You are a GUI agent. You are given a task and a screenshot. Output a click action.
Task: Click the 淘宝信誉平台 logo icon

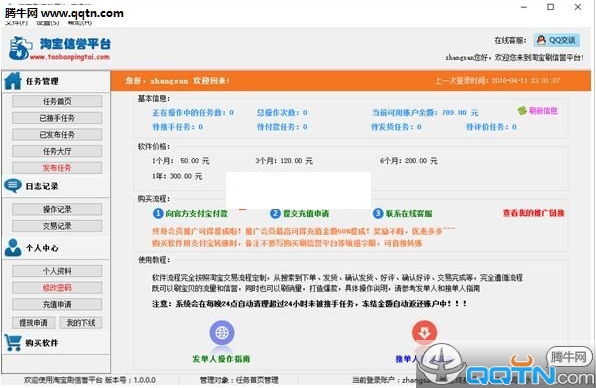coord(20,48)
